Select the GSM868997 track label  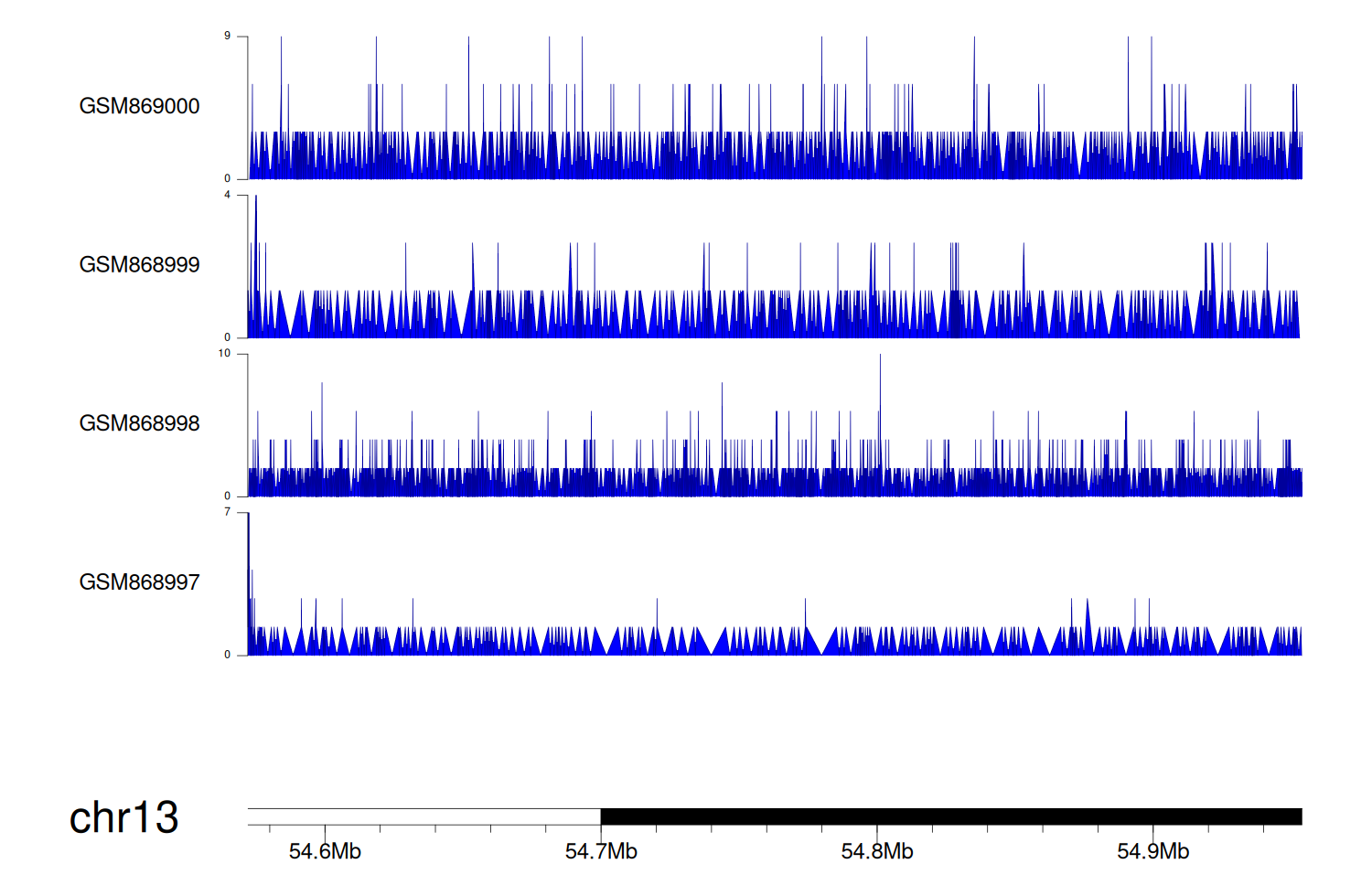[139, 582]
